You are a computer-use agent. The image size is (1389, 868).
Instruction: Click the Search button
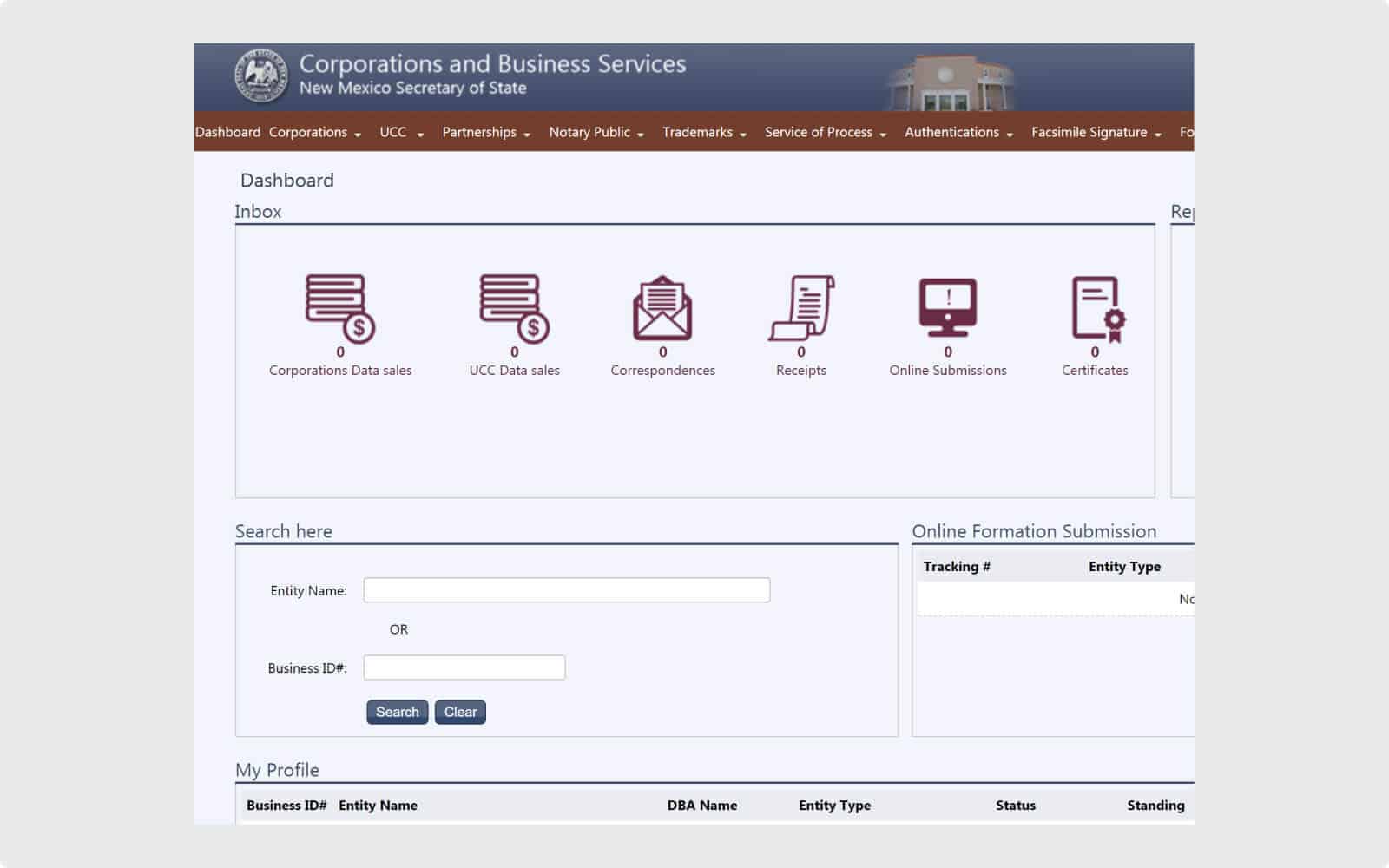(x=397, y=712)
